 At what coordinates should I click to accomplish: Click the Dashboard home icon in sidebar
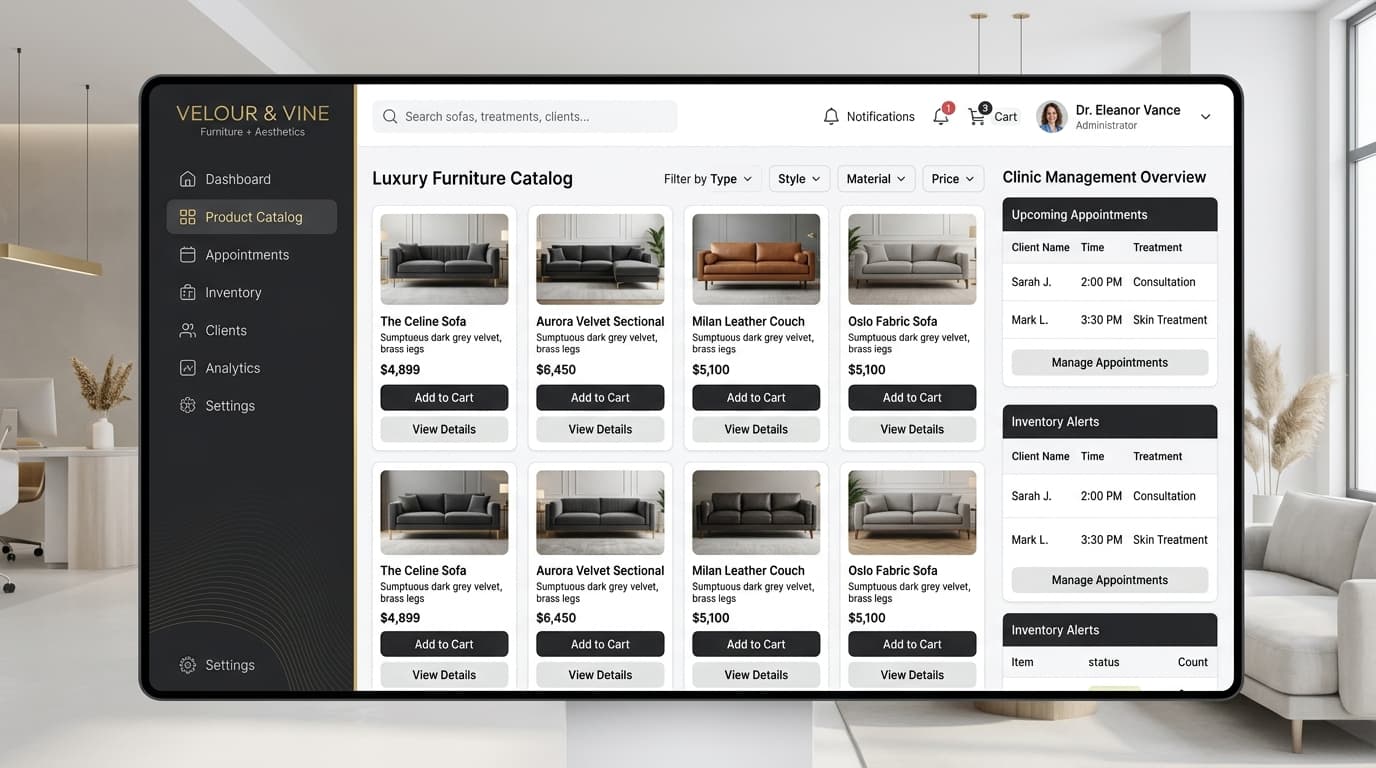187,179
